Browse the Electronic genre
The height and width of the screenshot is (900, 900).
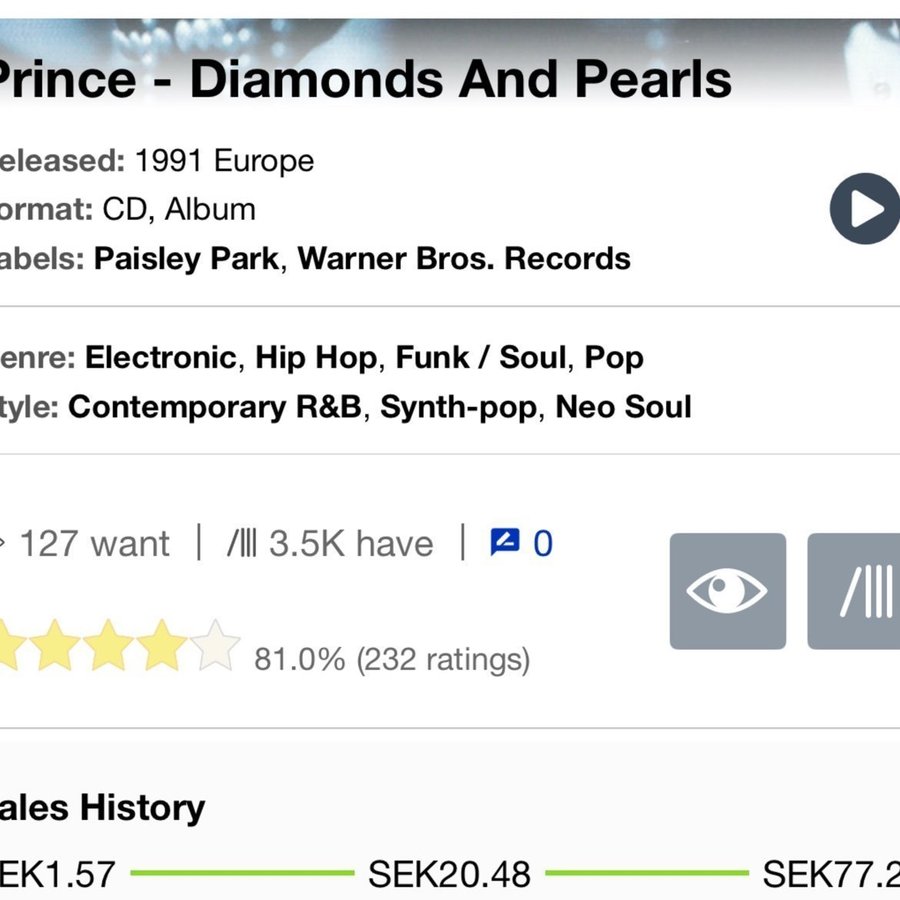tap(161, 357)
